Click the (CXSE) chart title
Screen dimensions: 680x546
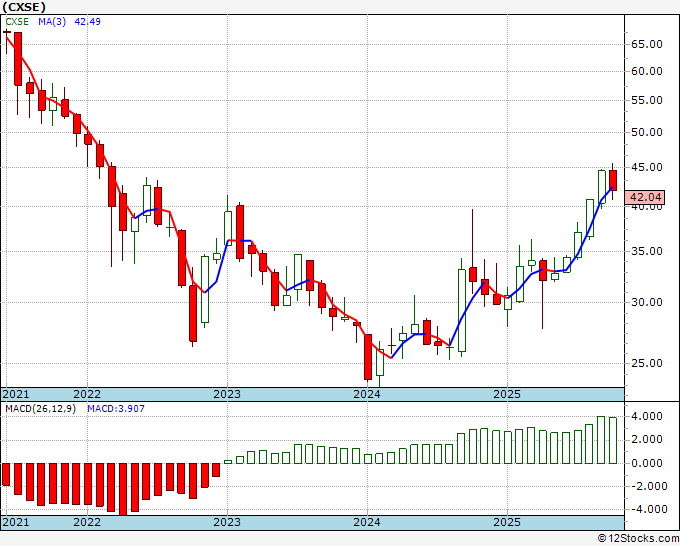(x=23, y=7)
